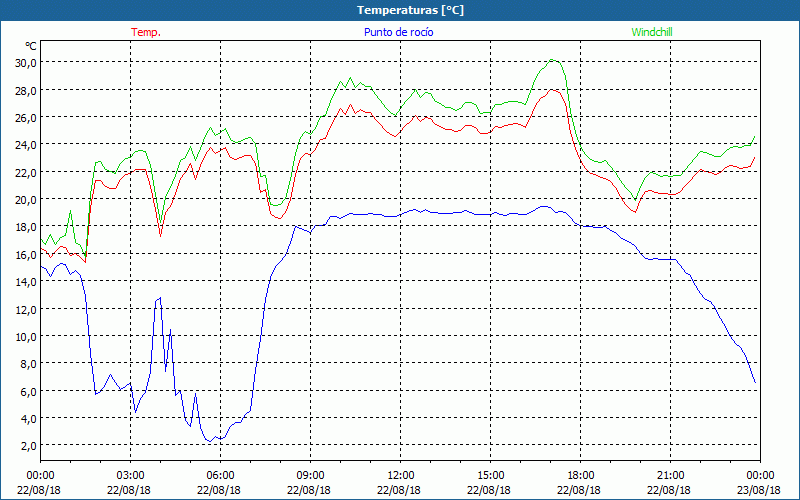Select the green Windchill legend label
This screenshot has height=500, width=800.
point(652,32)
